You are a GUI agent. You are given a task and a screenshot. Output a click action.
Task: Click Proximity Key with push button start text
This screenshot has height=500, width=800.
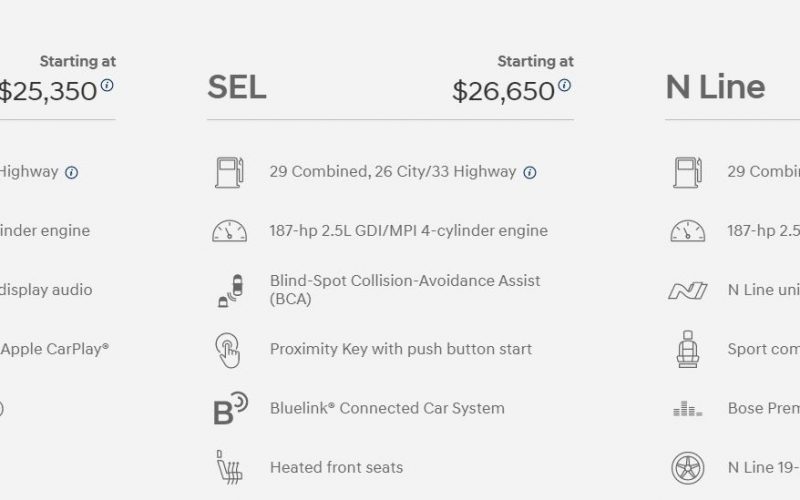pyautogui.click(x=401, y=349)
